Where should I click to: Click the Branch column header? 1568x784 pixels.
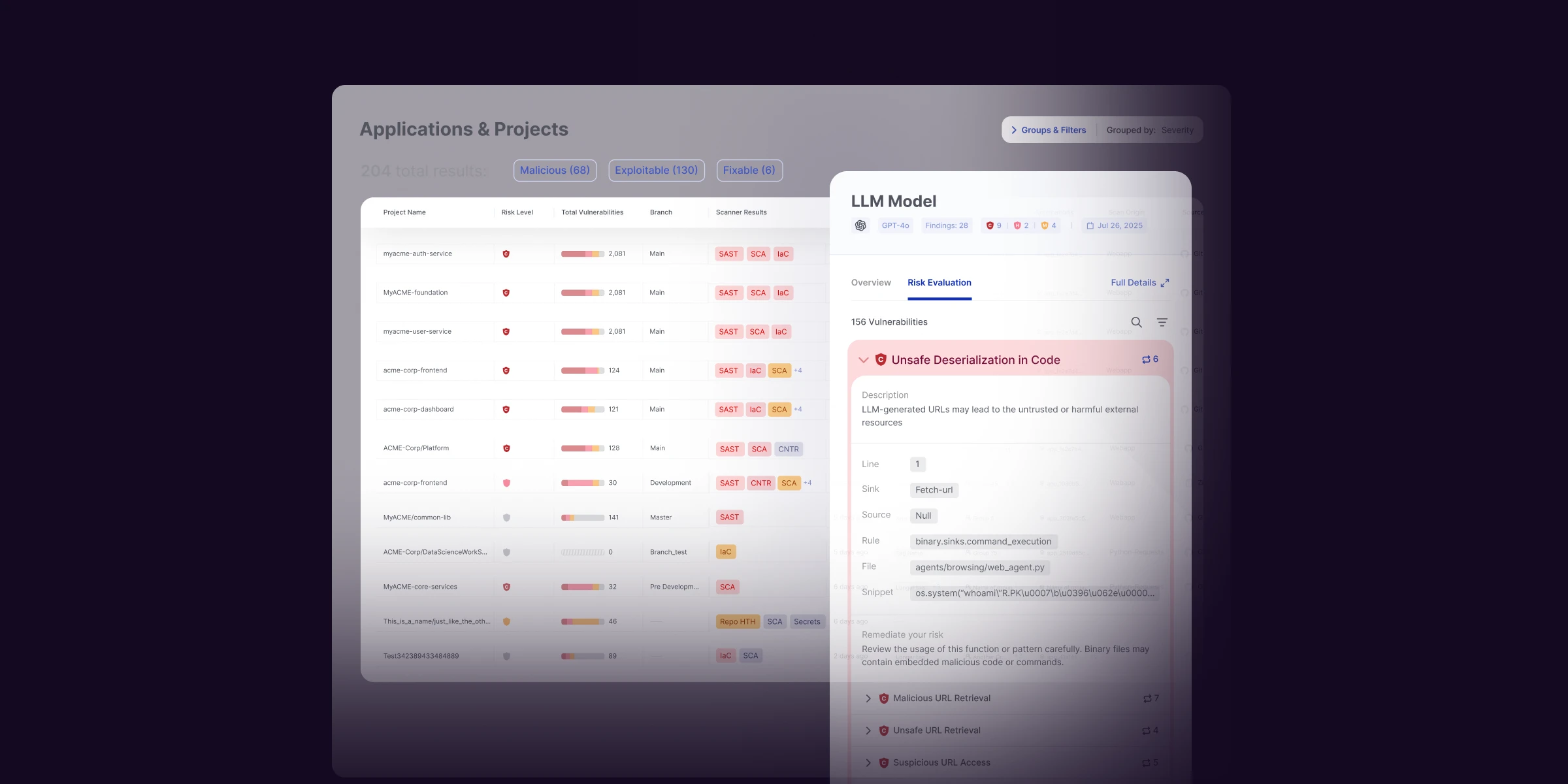coord(661,212)
